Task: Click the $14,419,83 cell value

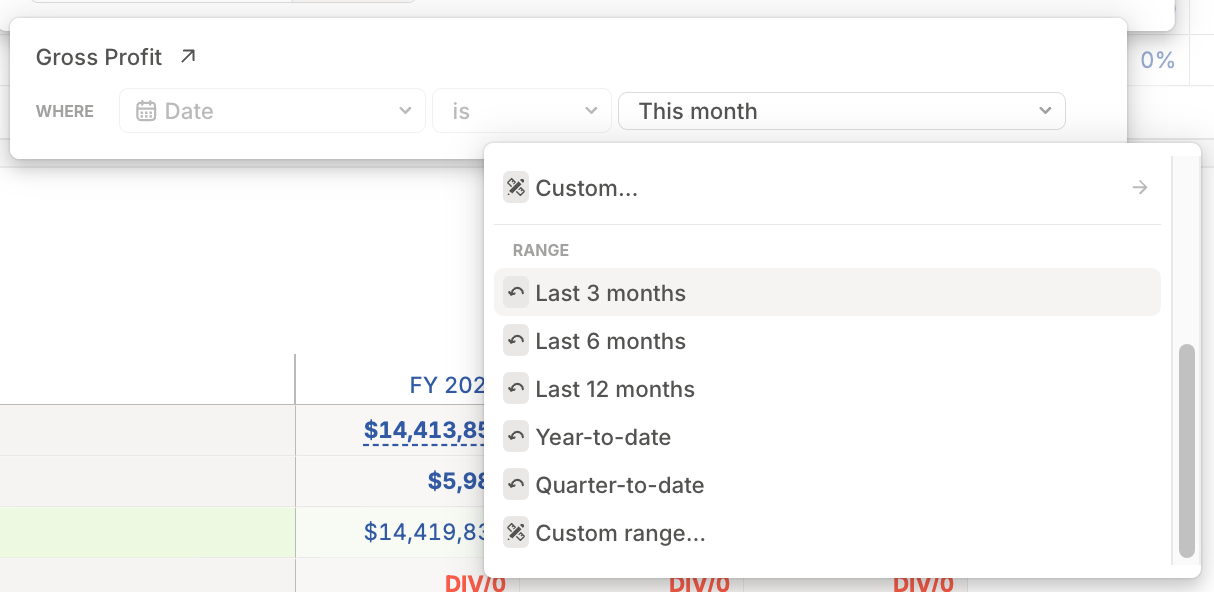Action: [425, 532]
